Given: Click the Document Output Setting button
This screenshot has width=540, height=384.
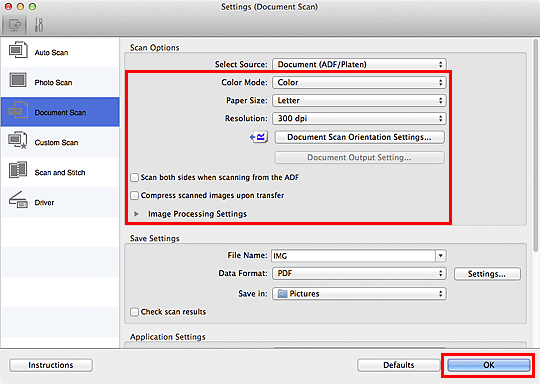Looking at the screenshot, I should (x=359, y=157).
